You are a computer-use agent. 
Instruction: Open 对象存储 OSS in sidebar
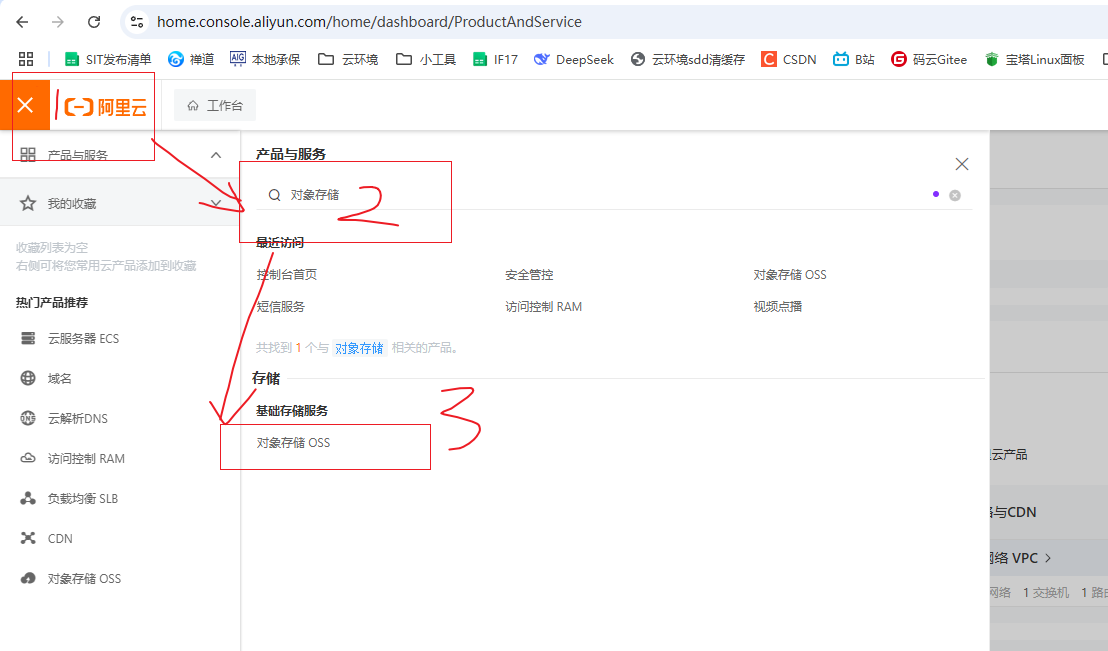coord(84,578)
